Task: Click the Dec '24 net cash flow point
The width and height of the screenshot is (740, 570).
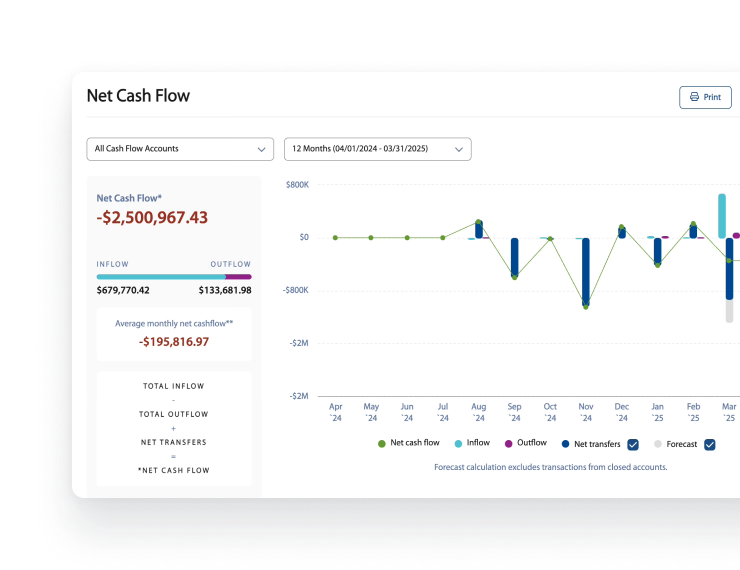Action: (x=621, y=227)
